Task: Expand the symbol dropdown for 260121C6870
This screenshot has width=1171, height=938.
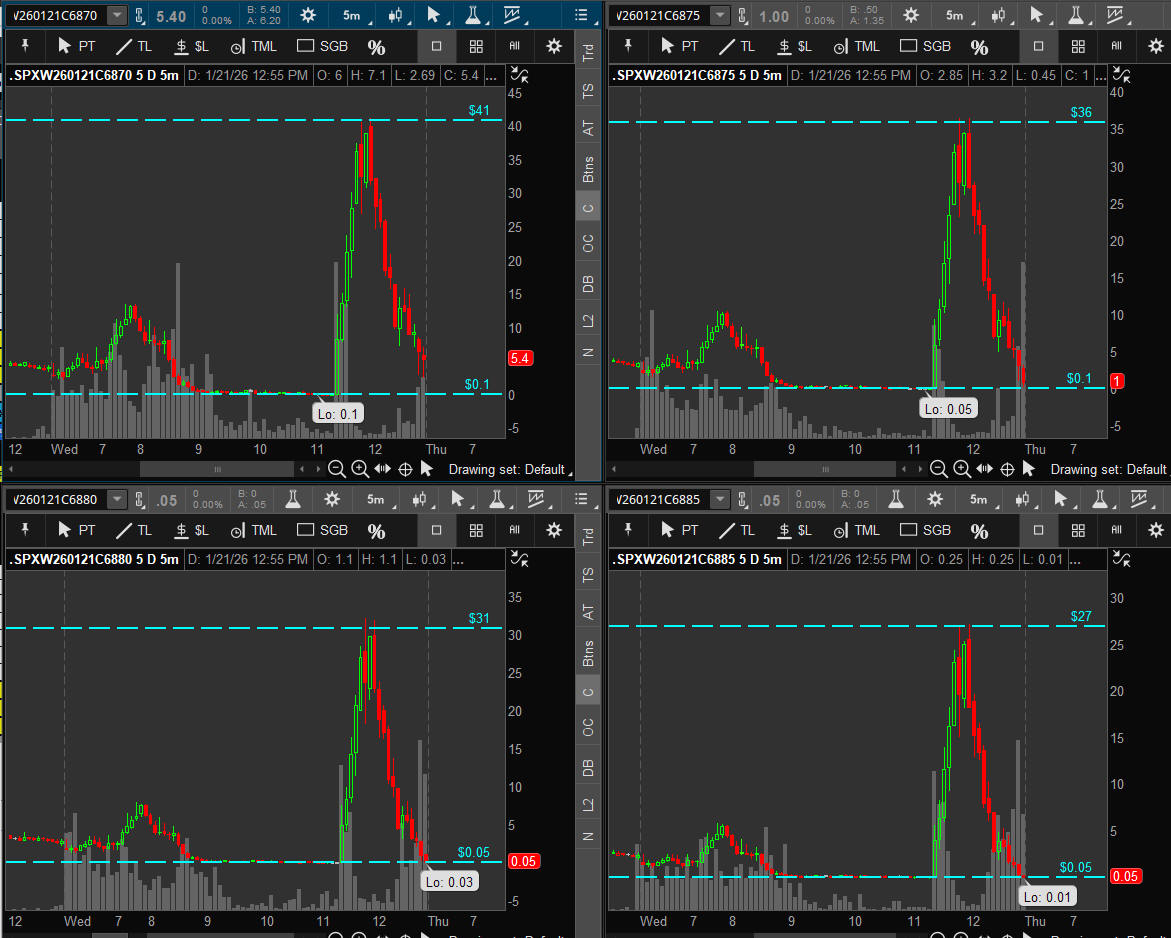Action: pos(117,15)
